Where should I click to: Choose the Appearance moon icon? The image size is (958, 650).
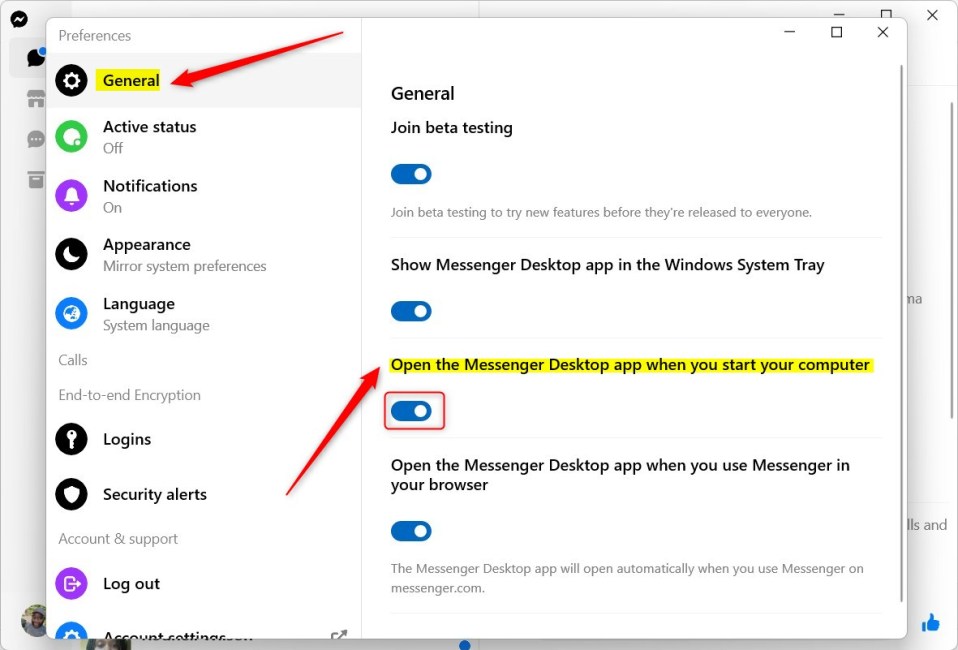point(71,254)
